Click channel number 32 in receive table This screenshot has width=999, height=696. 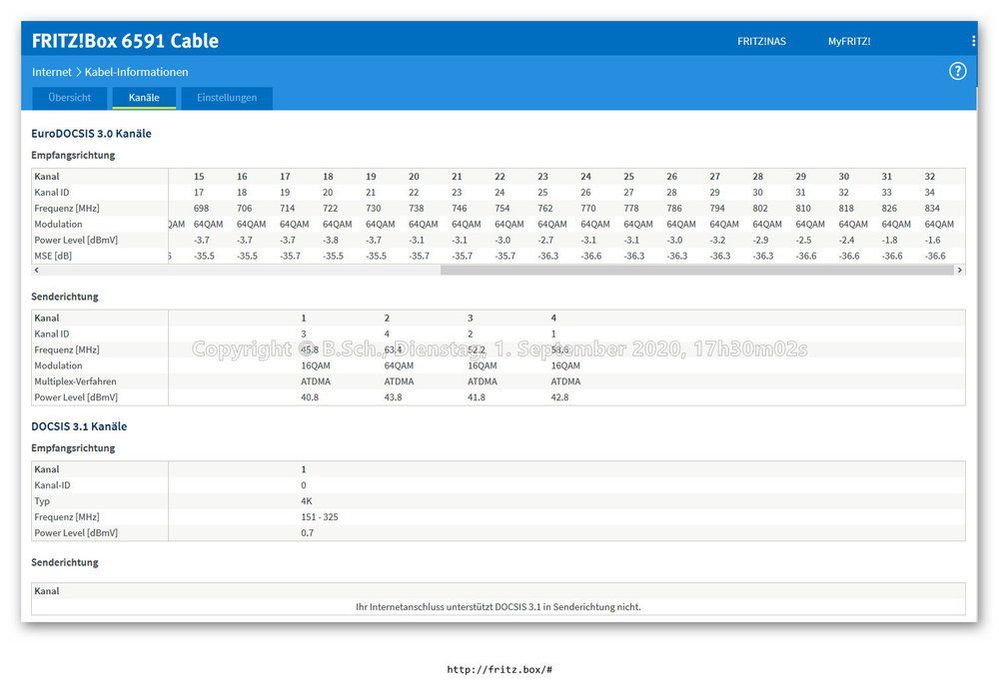click(x=930, y=177)
